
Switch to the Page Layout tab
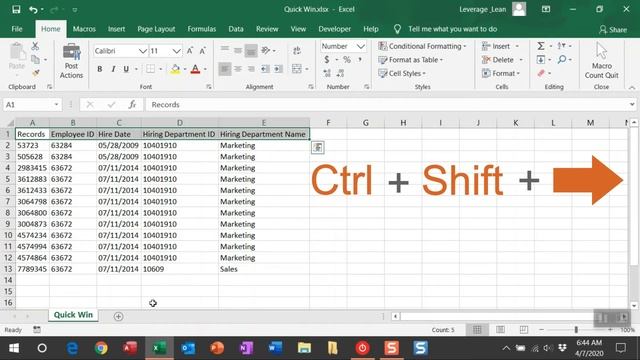(156, 29)
